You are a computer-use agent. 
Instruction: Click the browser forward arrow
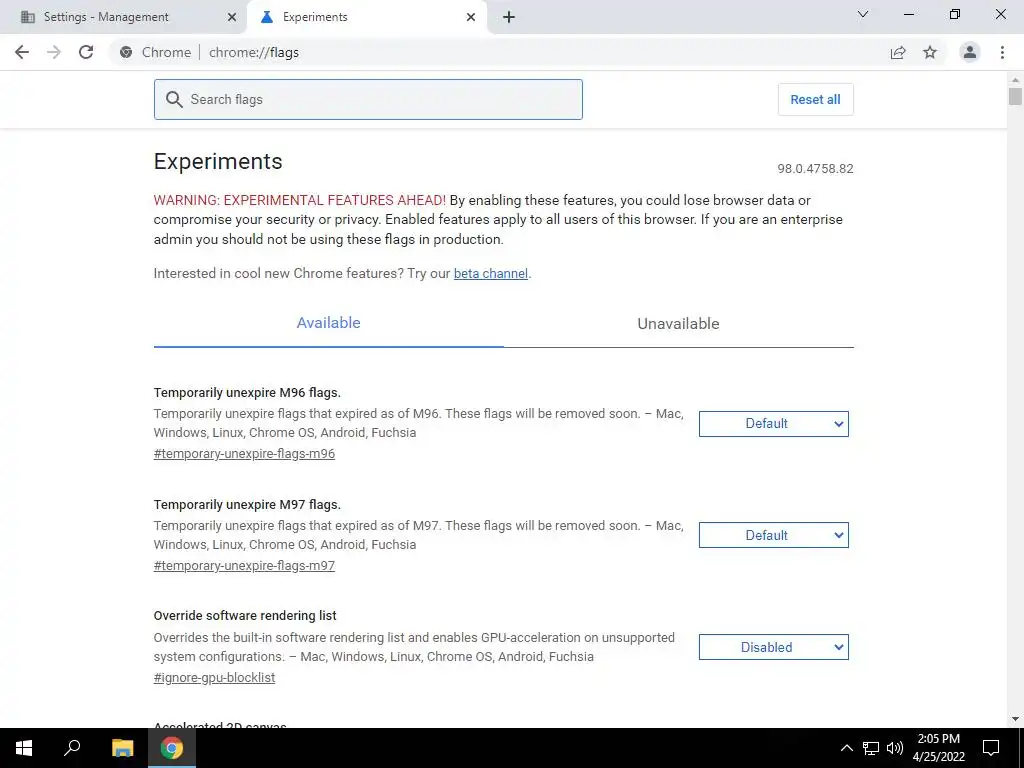[54, 52]
